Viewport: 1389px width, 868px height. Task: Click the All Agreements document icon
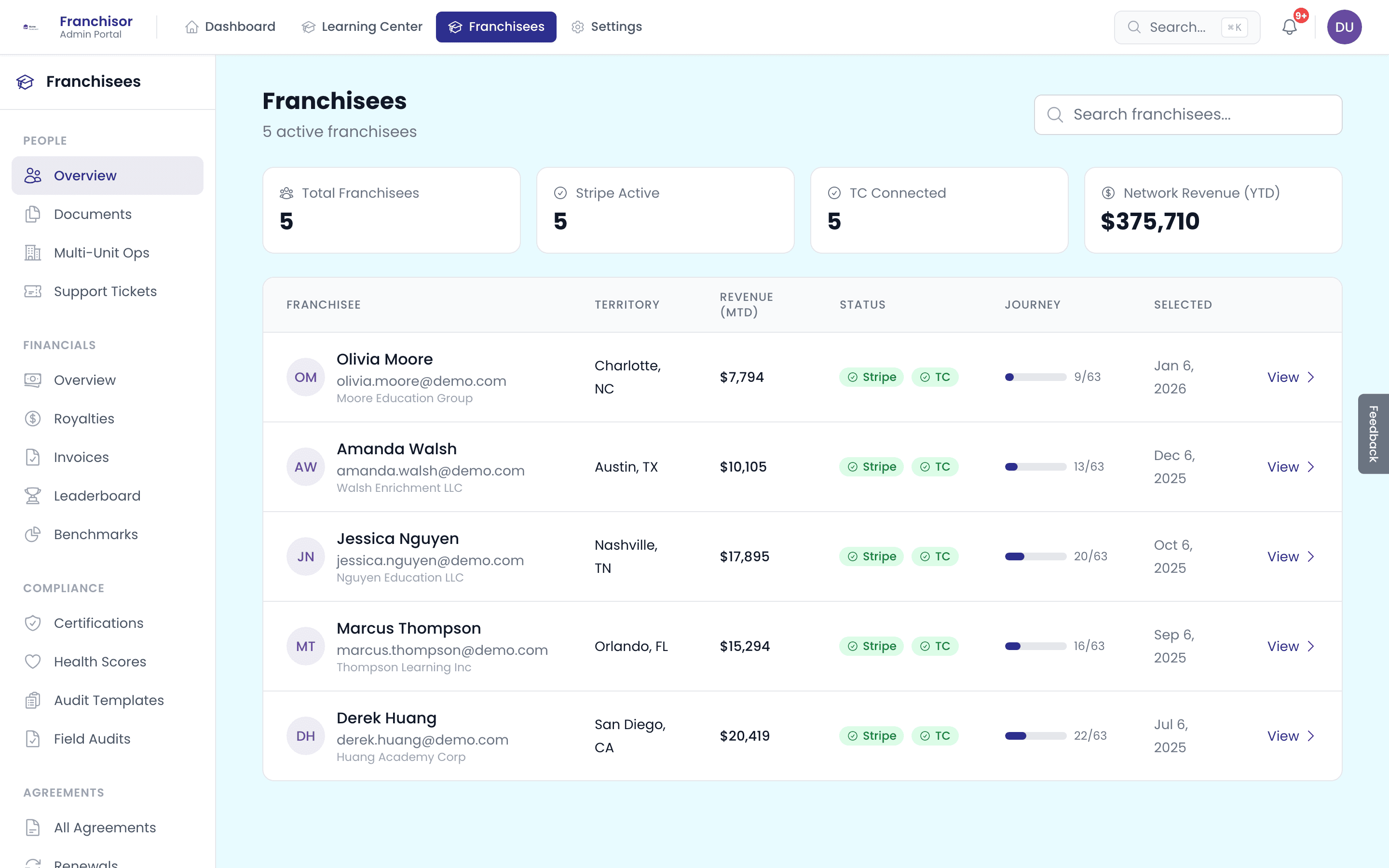[33, 827]
